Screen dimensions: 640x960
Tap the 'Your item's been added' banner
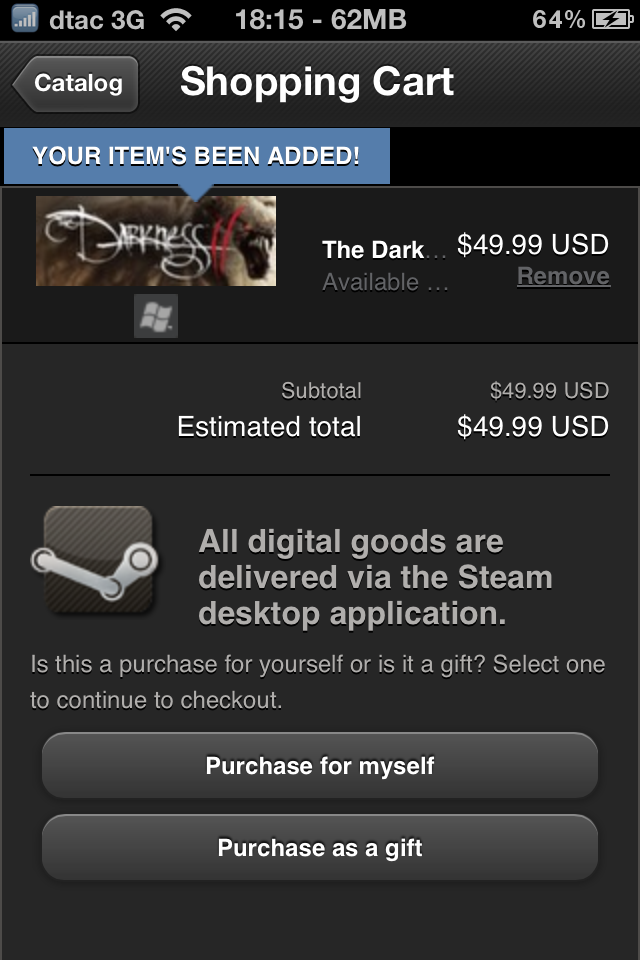click(x=196, y=156)
